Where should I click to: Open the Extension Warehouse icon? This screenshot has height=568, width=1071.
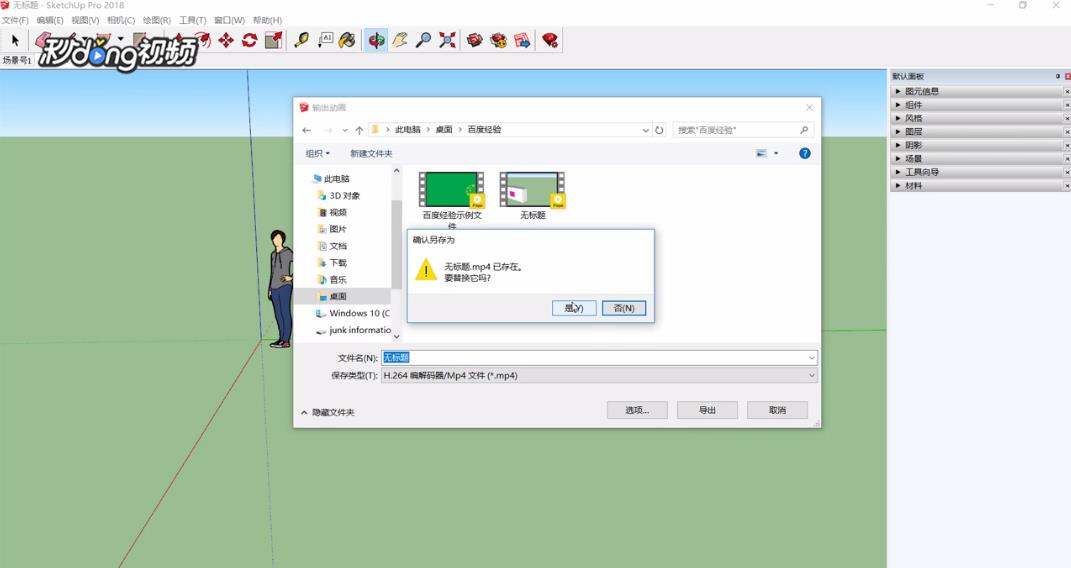click(x=499, y=40)
